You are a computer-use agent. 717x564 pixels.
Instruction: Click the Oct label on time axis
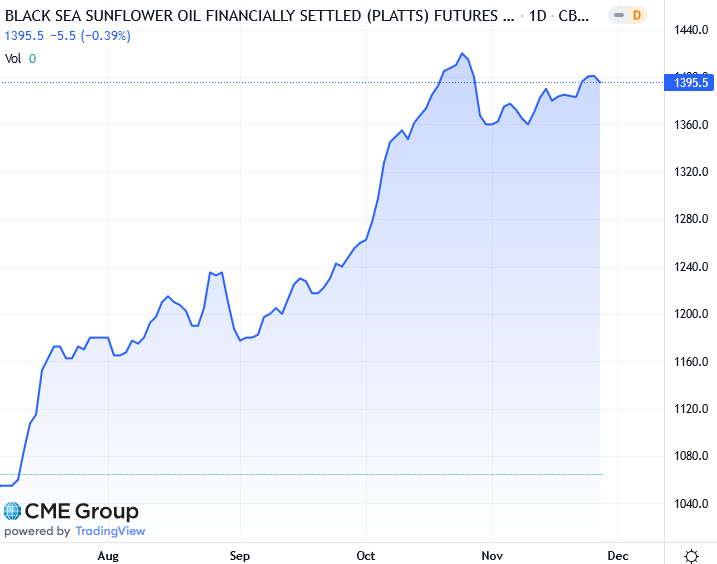[x=365, y=555]
